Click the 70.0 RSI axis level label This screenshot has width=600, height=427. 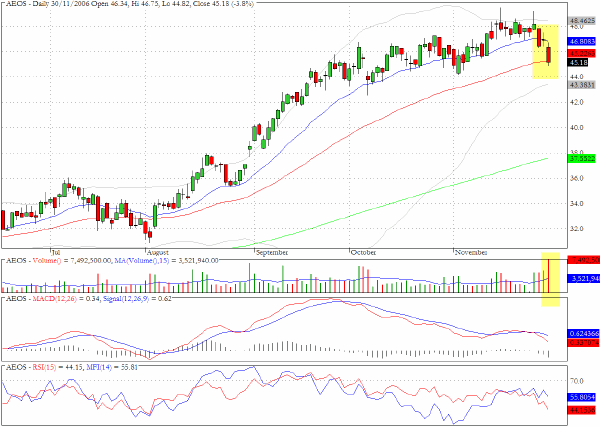click(x=576, y=381)
